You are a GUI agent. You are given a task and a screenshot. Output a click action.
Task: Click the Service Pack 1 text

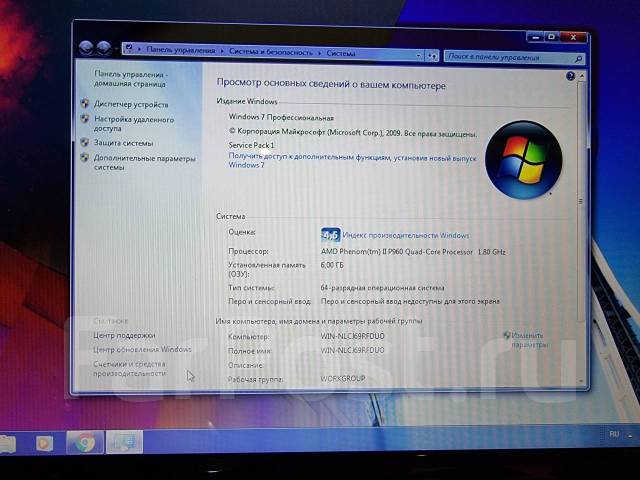(251, 145)
